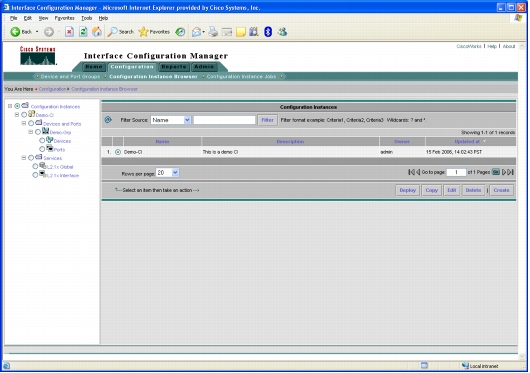Click the browser Back button
Screen dimensions: 530x373
click(21, 32)
